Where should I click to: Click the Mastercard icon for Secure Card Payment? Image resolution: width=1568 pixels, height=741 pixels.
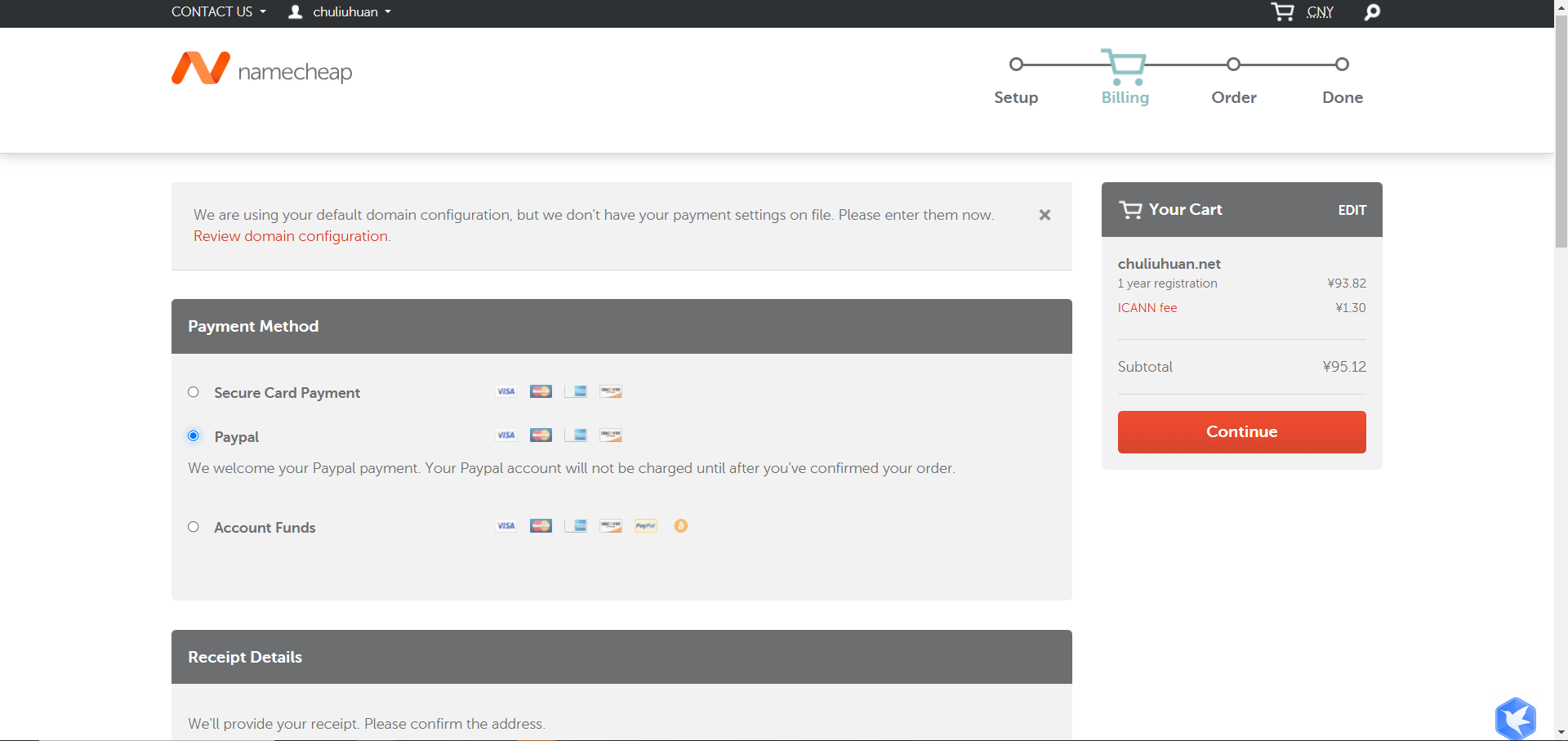(x=541, y=391)
